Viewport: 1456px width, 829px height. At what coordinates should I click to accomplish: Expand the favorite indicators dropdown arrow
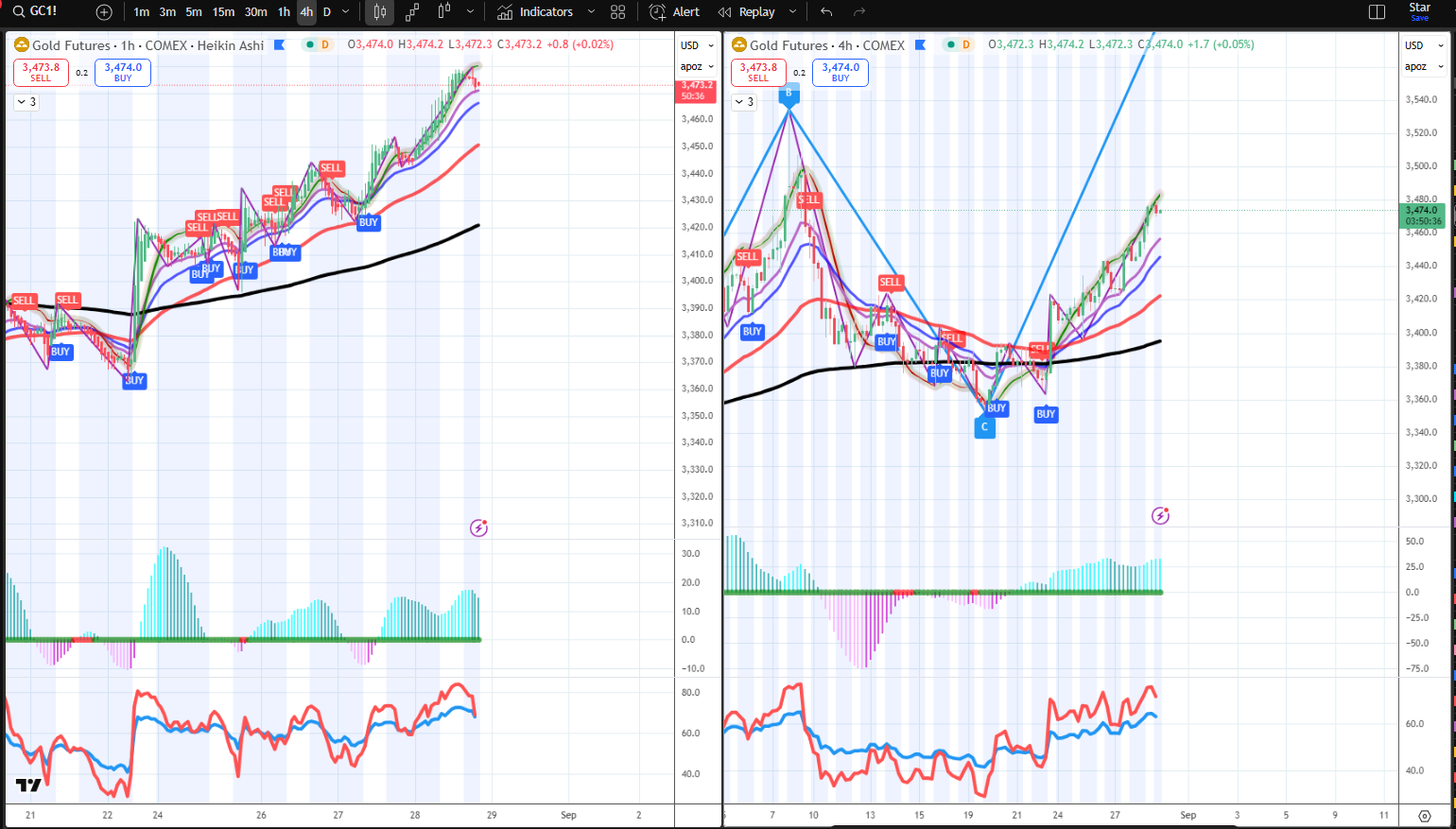tap(591, 12)
